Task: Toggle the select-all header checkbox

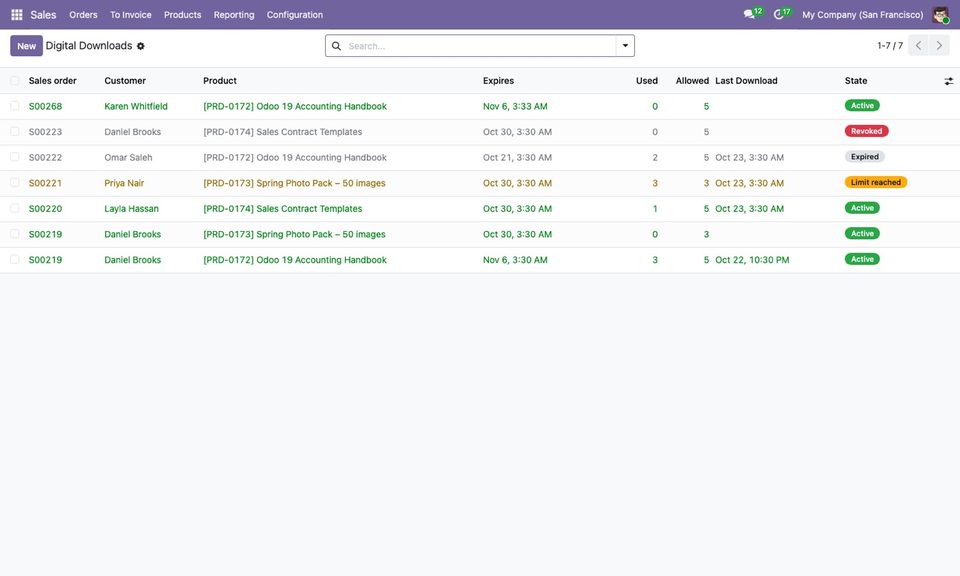Action: (15, 81)
